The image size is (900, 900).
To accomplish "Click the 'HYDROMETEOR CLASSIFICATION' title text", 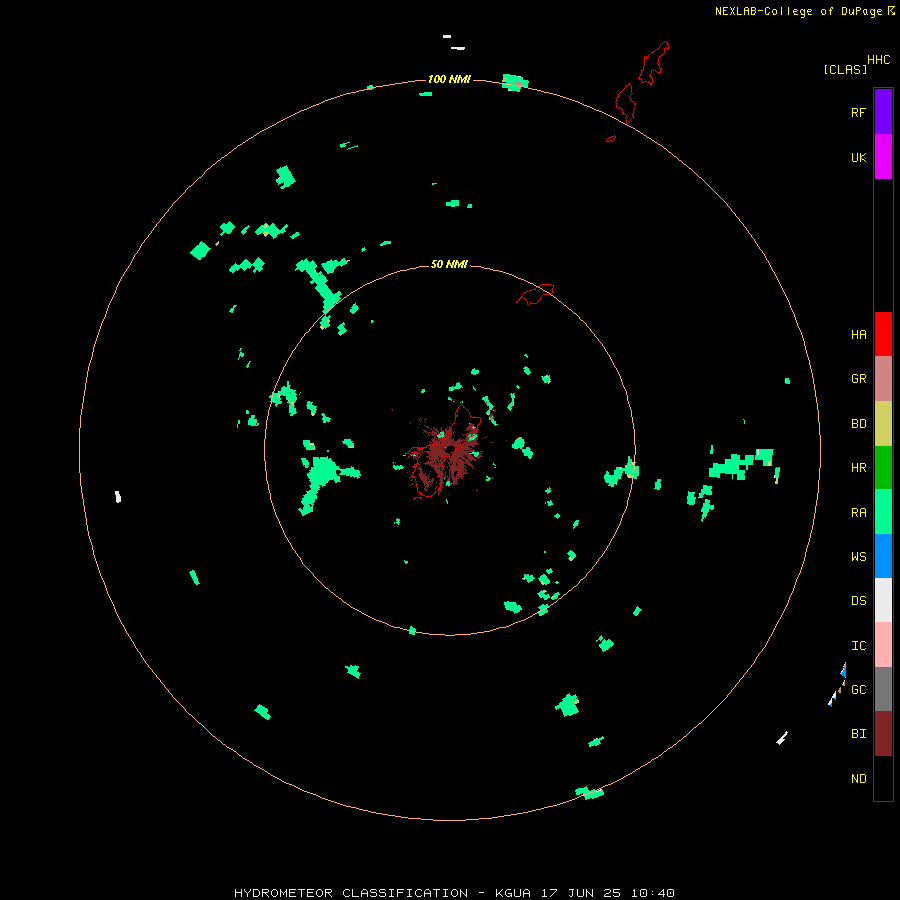I will [351, 893].
